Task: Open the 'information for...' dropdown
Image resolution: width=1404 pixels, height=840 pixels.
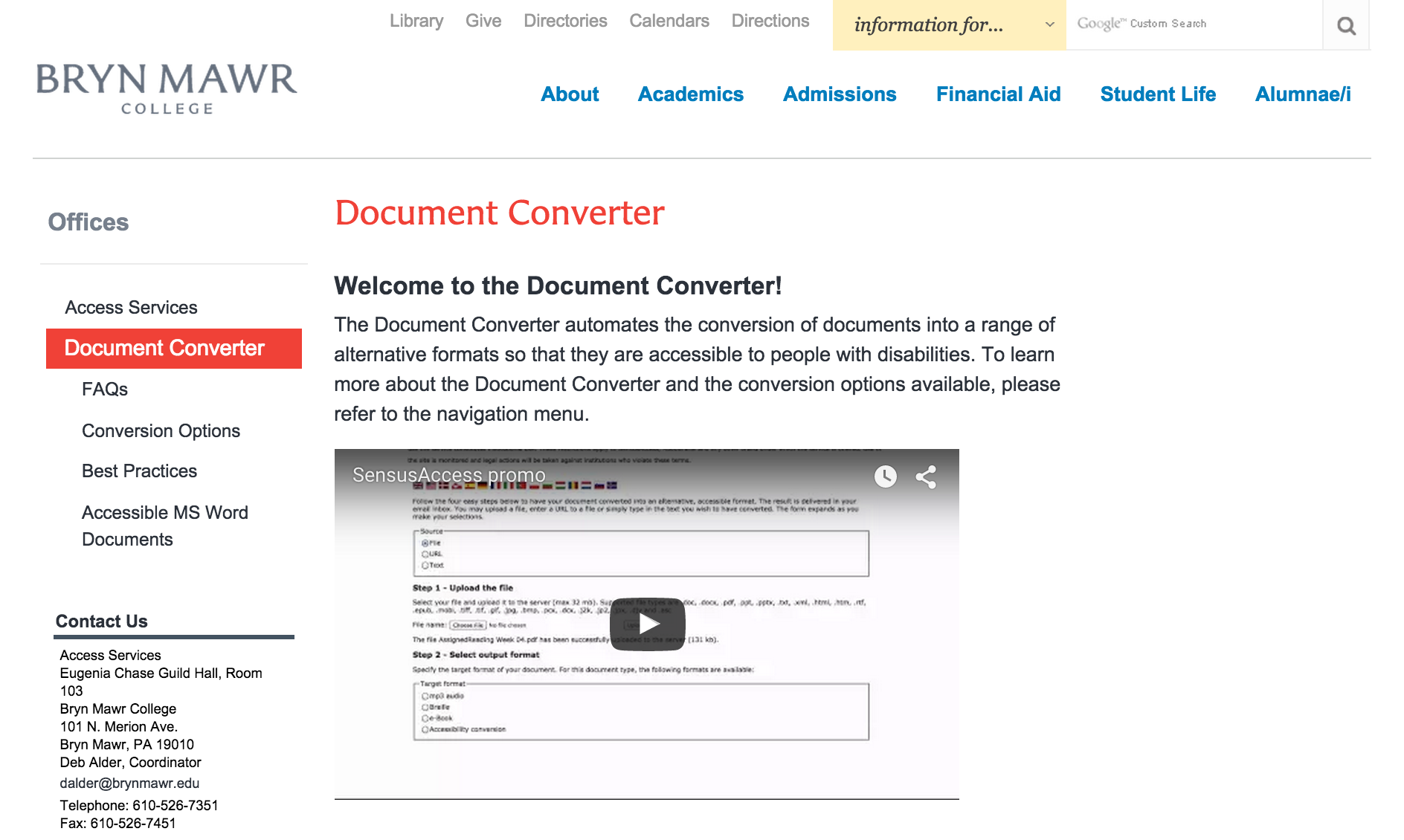Action: [949, 25]
